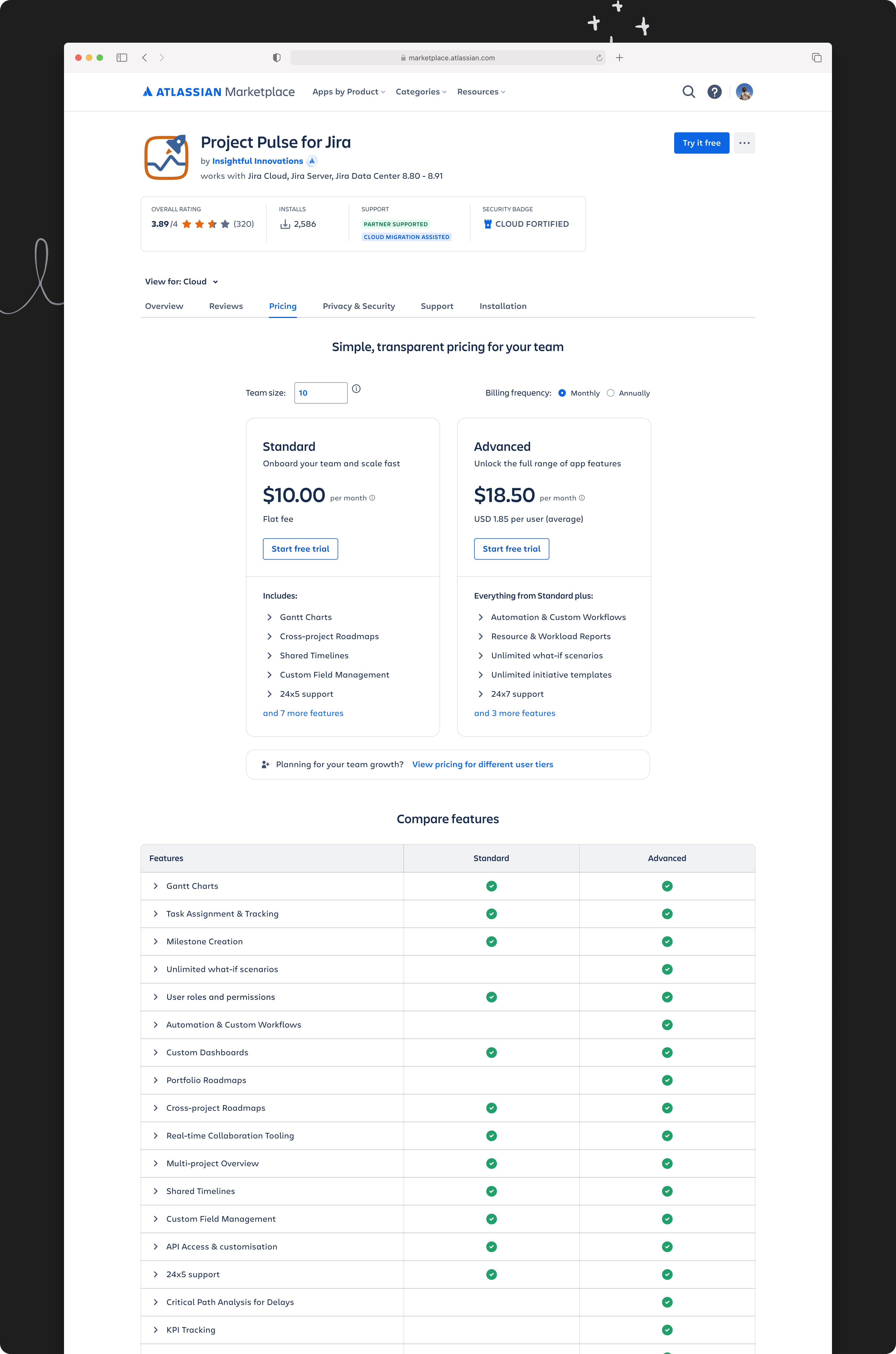This screenshot has height=1354, width=896.
Task: Go back with browser back arrow
Action: pyautogui.click(x=145, y=58)
